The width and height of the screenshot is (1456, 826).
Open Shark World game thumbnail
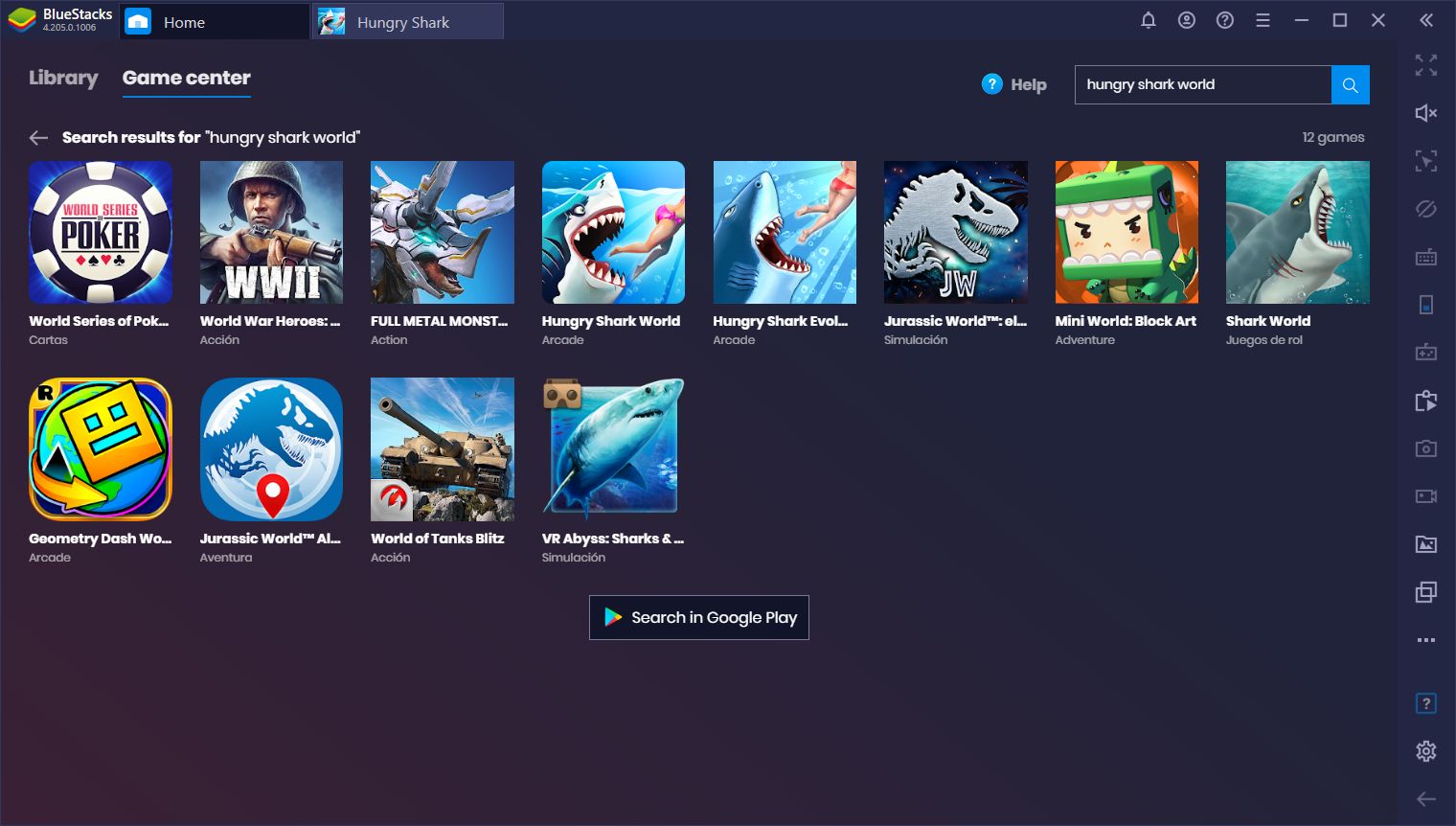1298,232
